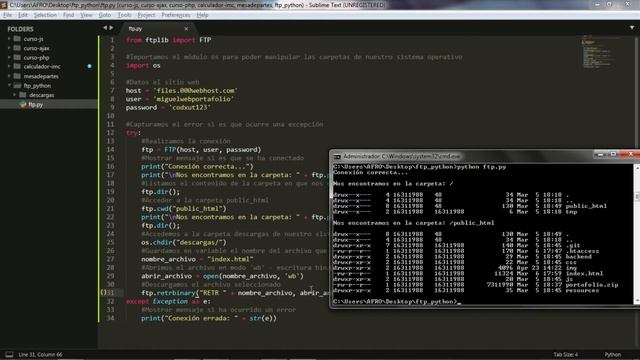Screen dimensions: 640x360
Task: Click line number 1 in gutter
Action: 112,40
